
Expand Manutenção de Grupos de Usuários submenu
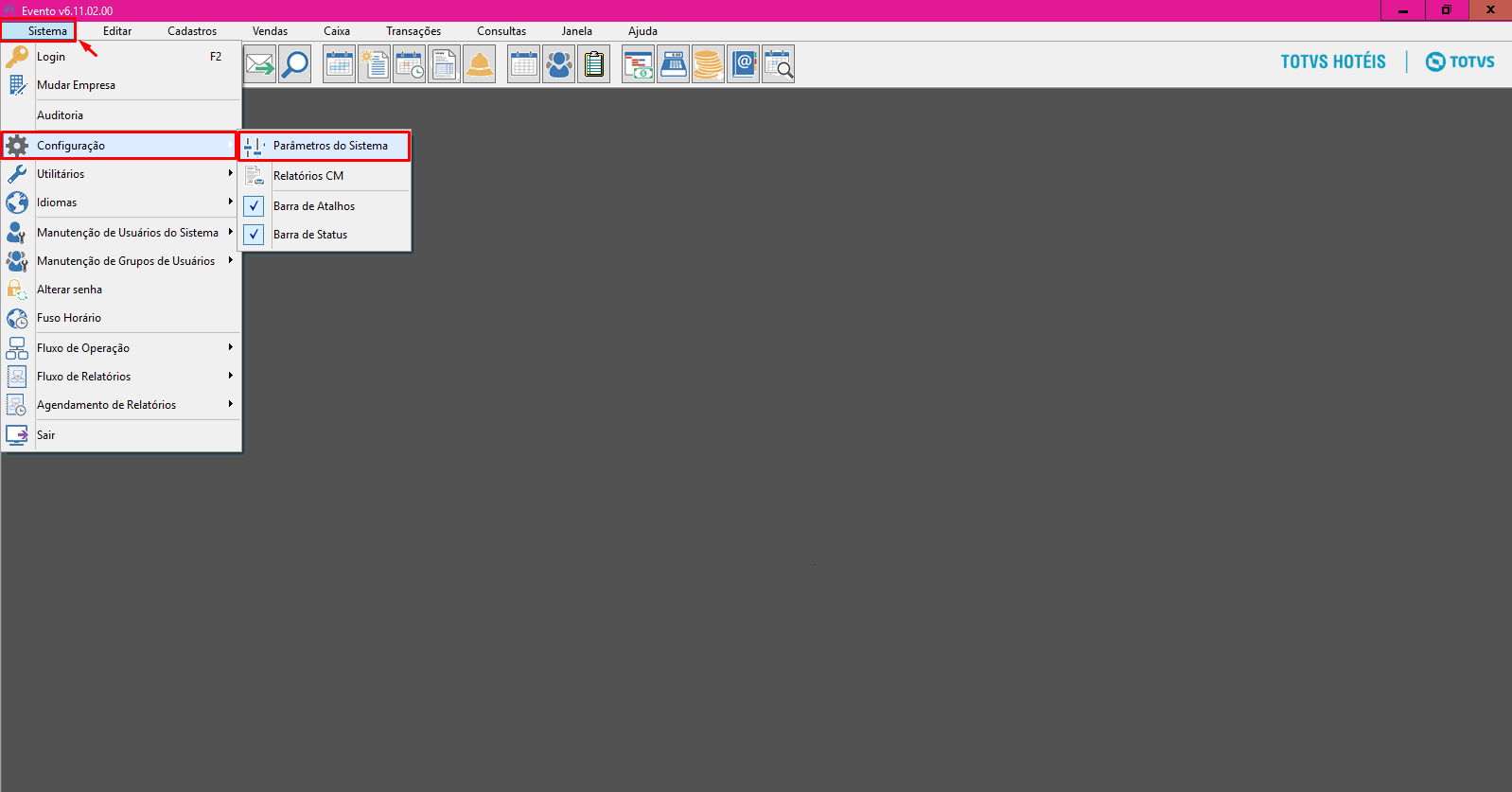point(121,261)
